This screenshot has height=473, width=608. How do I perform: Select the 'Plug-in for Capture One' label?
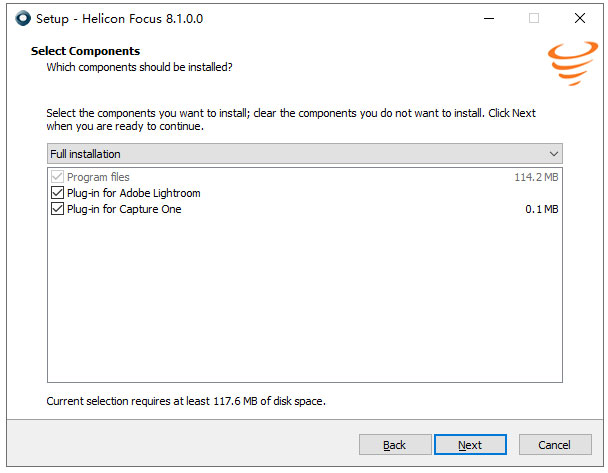click(124, 209)
